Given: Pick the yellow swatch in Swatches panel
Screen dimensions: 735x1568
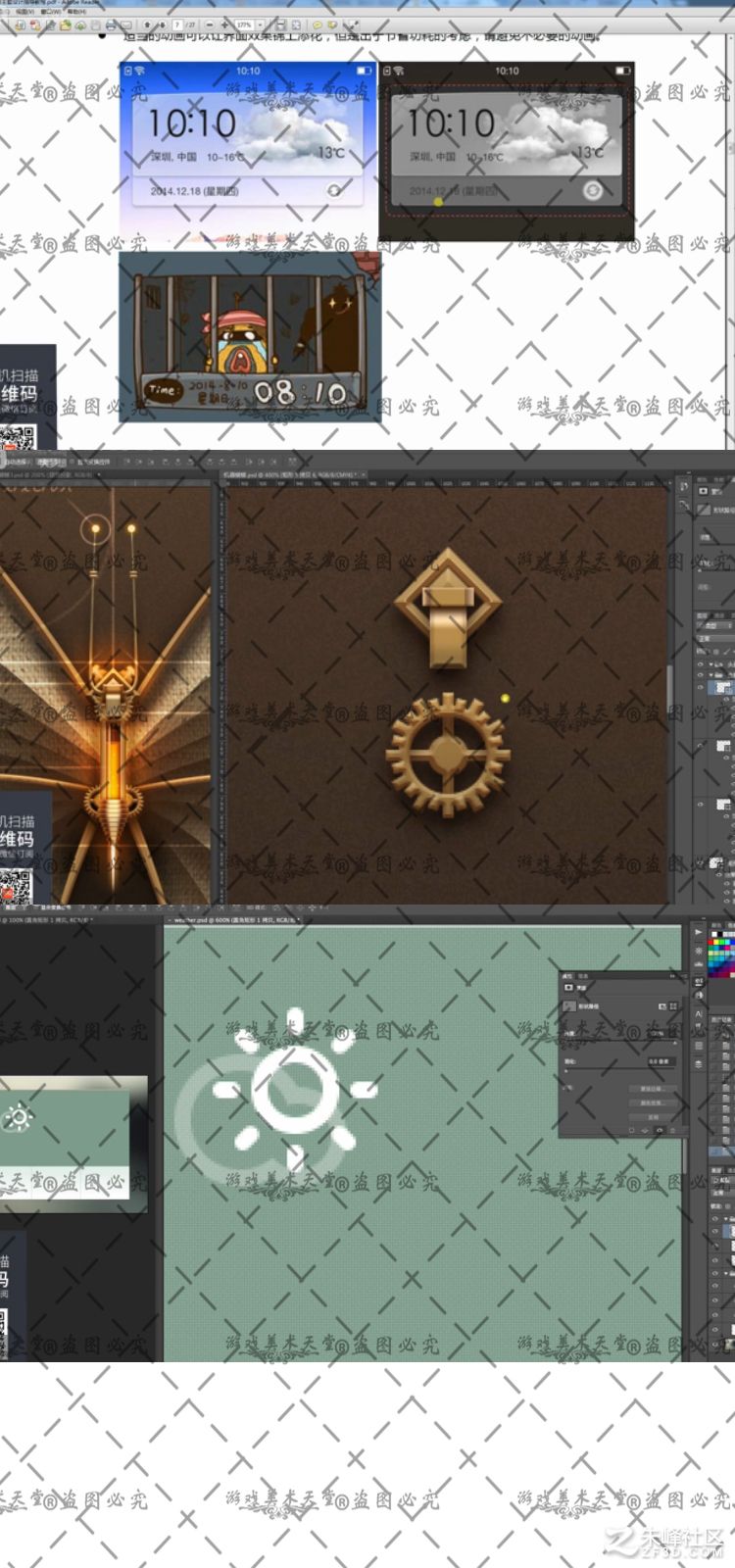Looking at the screenshot, I should (x=716, y=942).
